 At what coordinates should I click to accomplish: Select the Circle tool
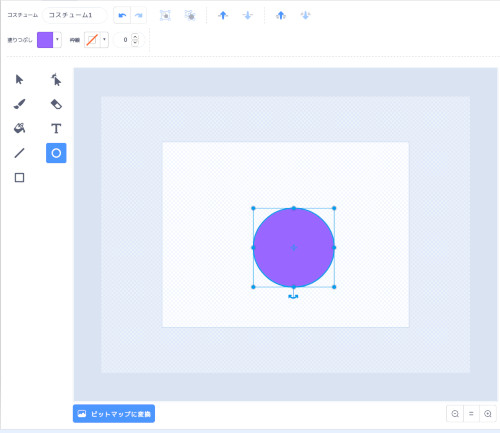(x=56, y=153)
